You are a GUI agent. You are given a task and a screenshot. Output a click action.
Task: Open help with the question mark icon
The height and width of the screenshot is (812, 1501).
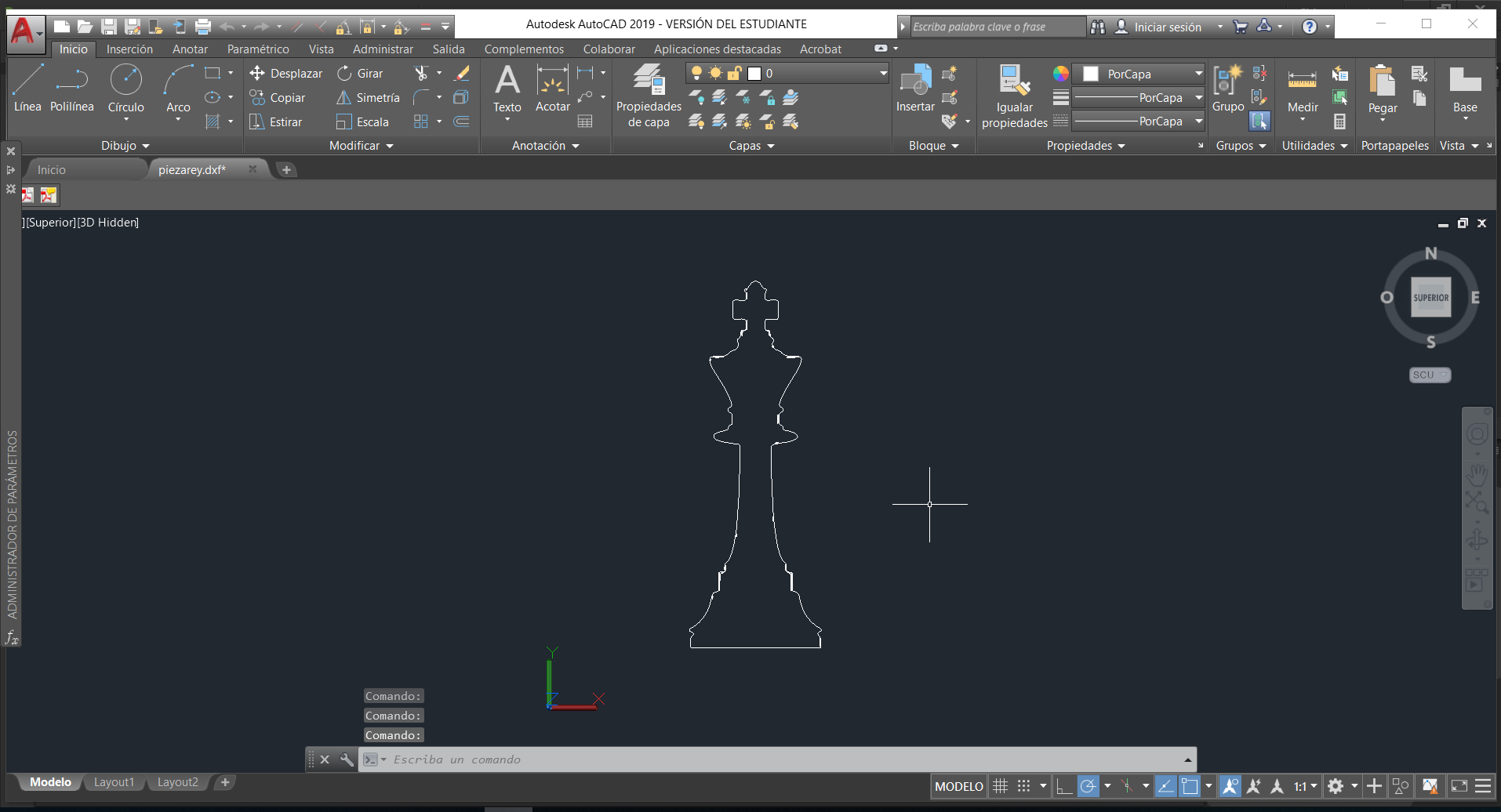tap(1310, 27)
